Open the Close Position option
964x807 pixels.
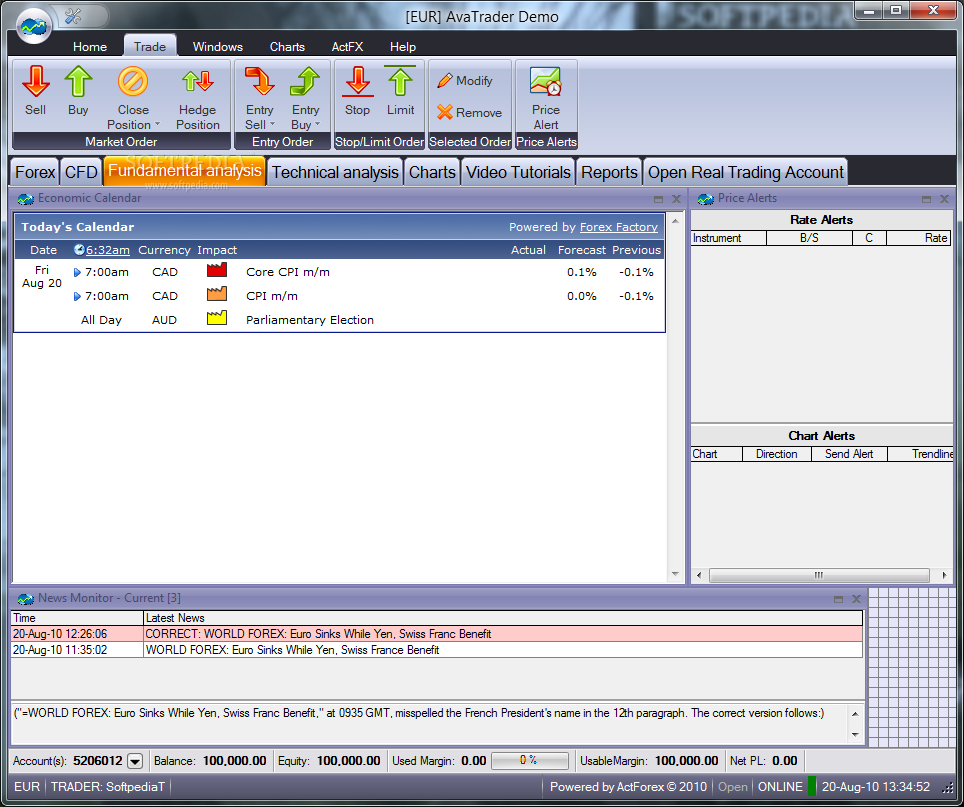133,97
